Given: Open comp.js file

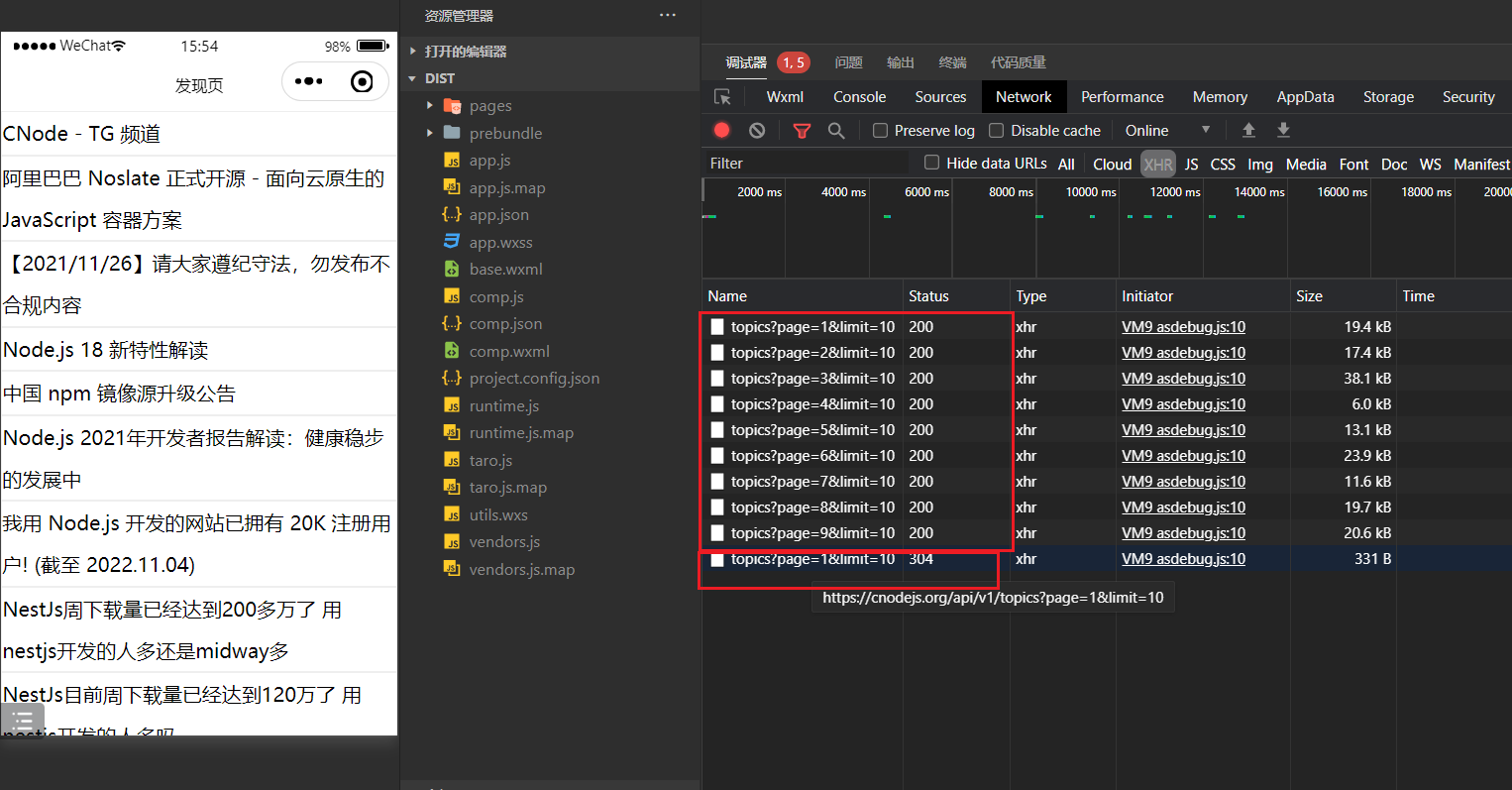Looking at the screenshot, I should coord(496,296).
